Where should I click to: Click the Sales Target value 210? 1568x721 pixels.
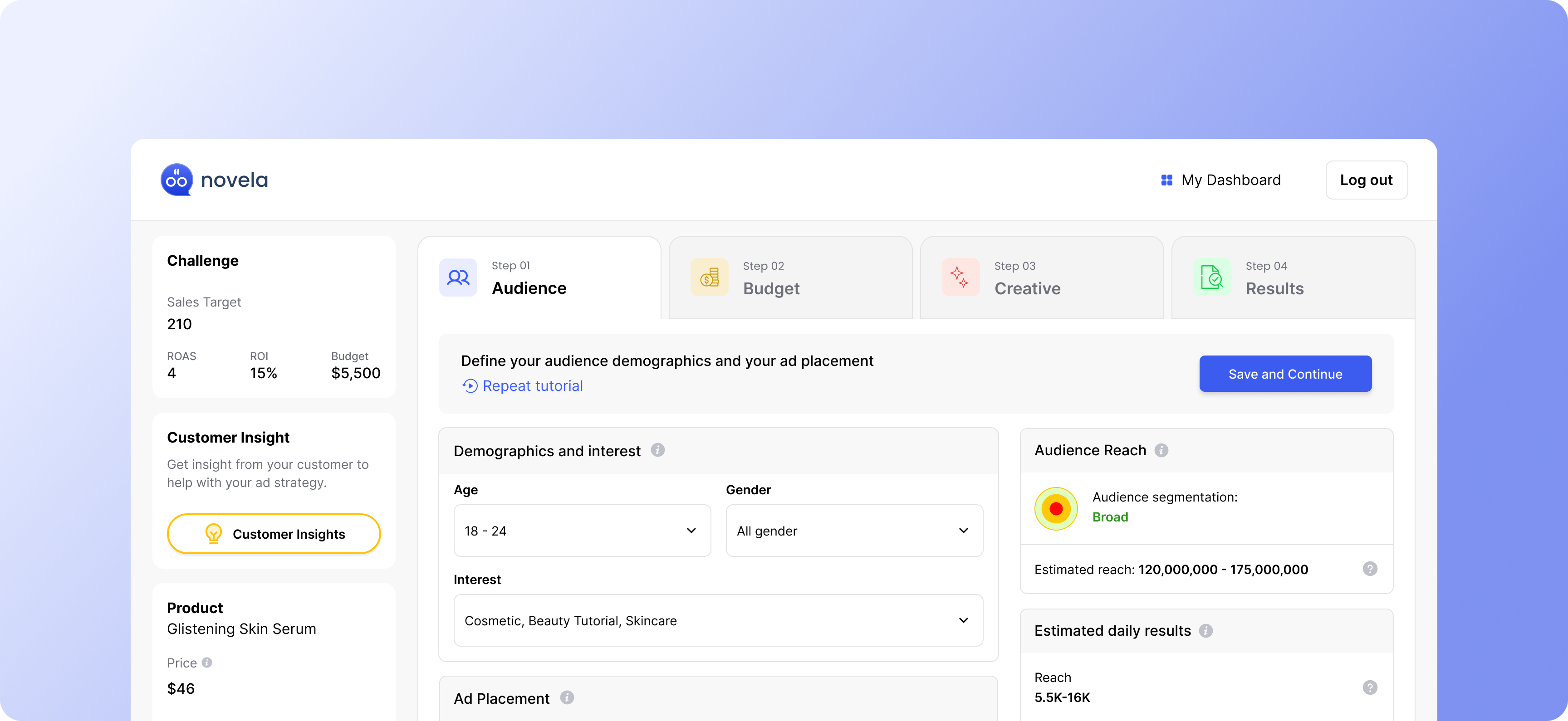click(180, 324)
